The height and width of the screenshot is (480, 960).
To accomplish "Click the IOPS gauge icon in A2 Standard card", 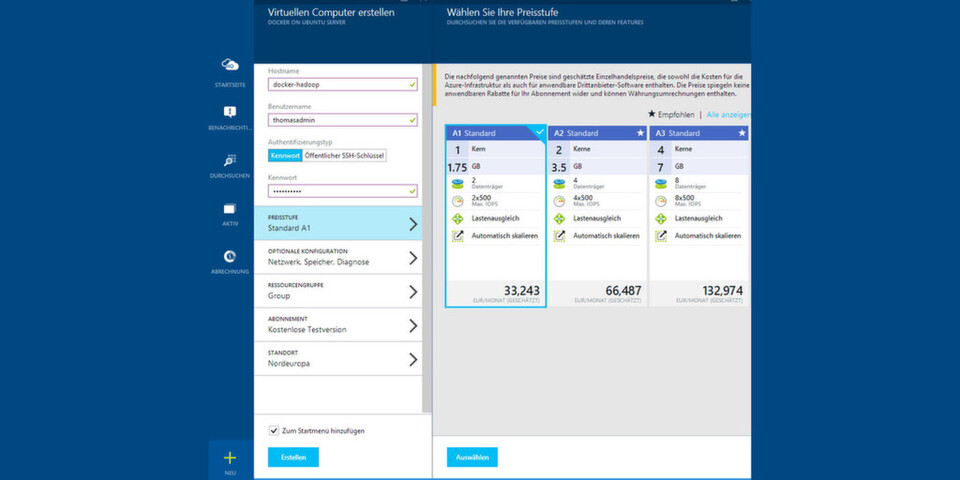I will point(559,201).
